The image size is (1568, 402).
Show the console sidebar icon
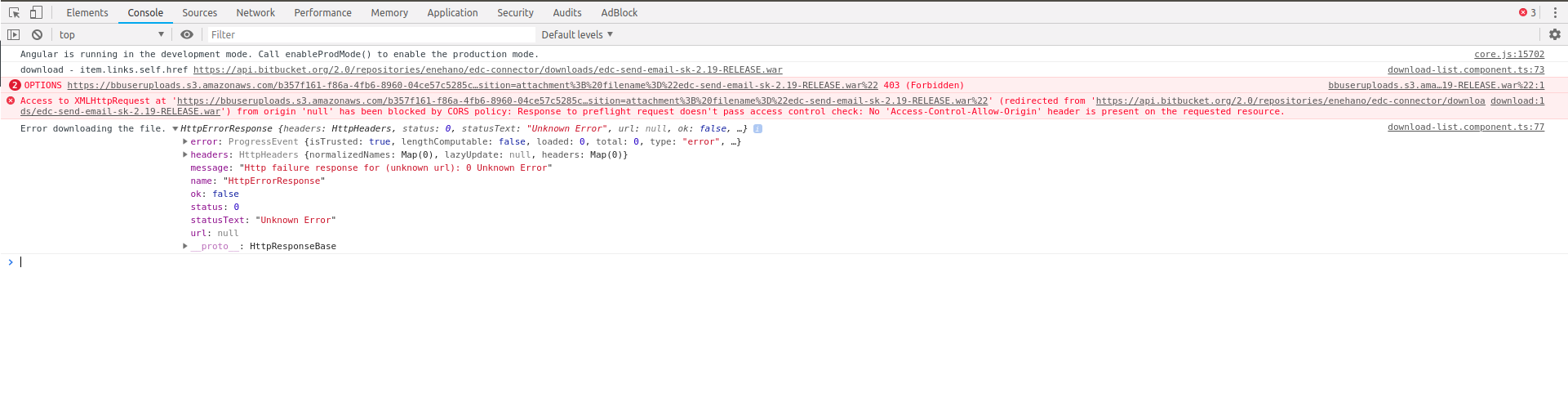coord(13,34)
